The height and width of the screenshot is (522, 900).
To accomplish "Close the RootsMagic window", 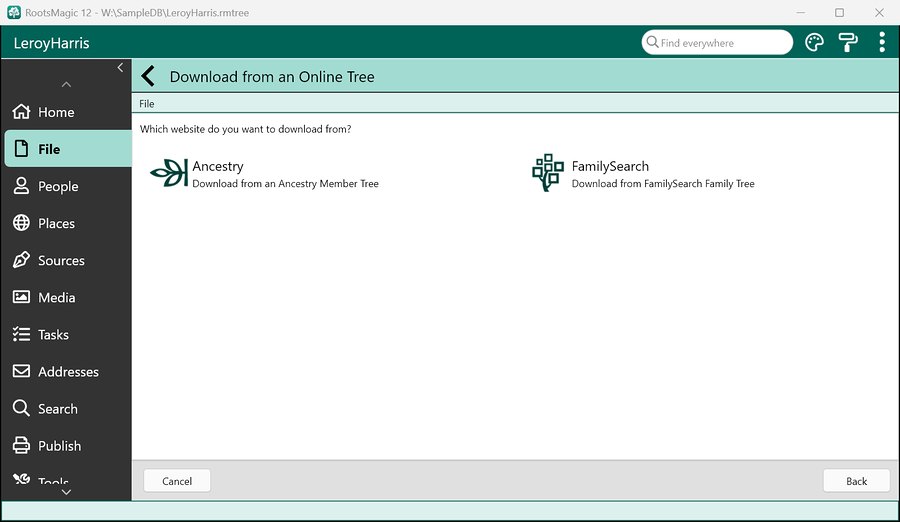I will click(x=879, y=12).
